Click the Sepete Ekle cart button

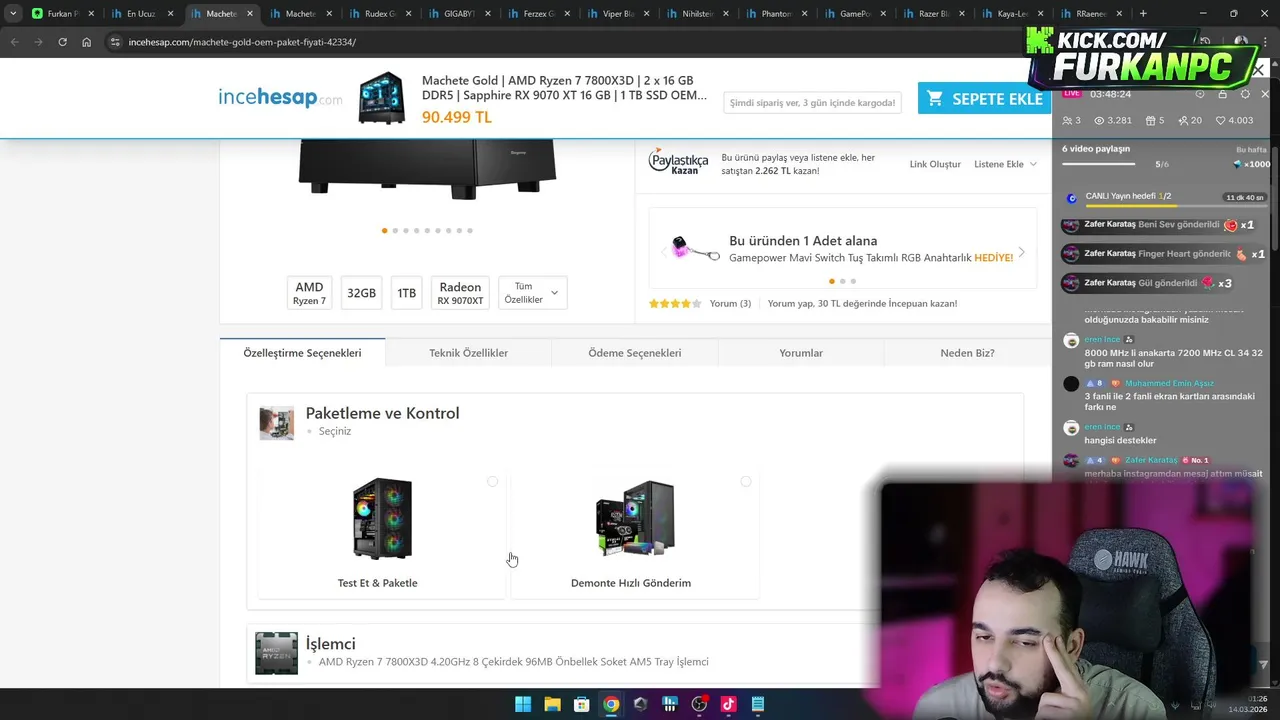(985, 98)
